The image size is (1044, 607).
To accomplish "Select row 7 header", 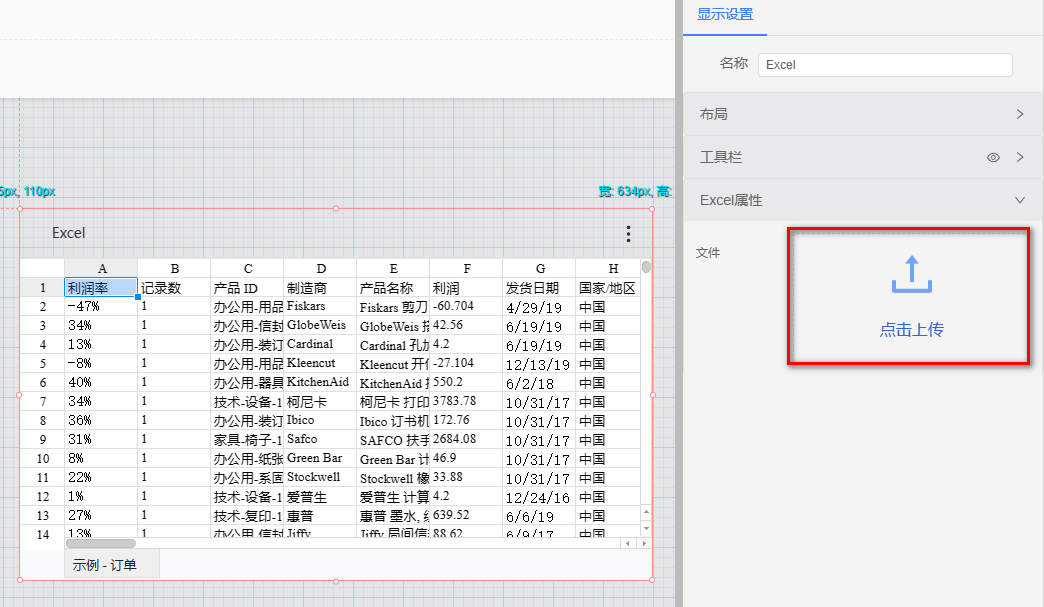I will pyautogui.click(x=42, y=402).
